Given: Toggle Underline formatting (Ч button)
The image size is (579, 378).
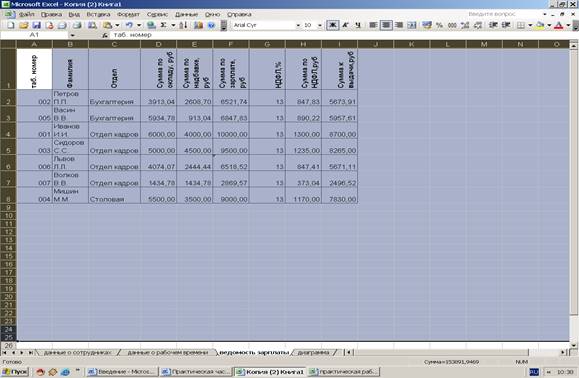Looking at the screenshot, I should pyautogui.click(x=358, y=25).
